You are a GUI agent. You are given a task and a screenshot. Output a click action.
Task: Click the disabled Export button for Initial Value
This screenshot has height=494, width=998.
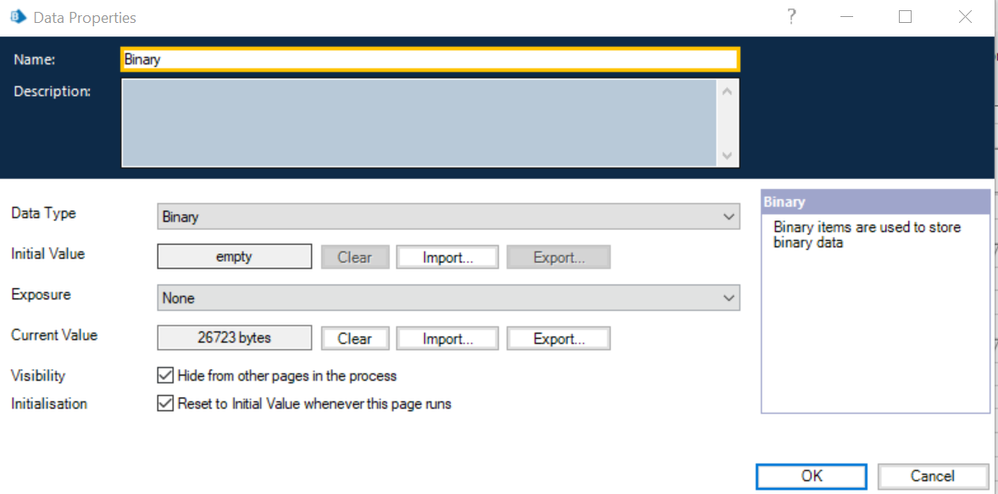558,257
